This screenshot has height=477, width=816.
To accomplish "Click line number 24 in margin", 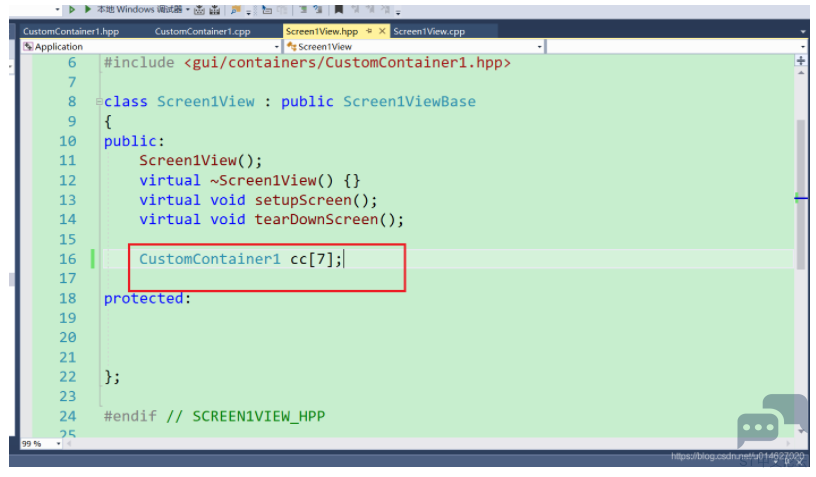I will coord(68,416).
